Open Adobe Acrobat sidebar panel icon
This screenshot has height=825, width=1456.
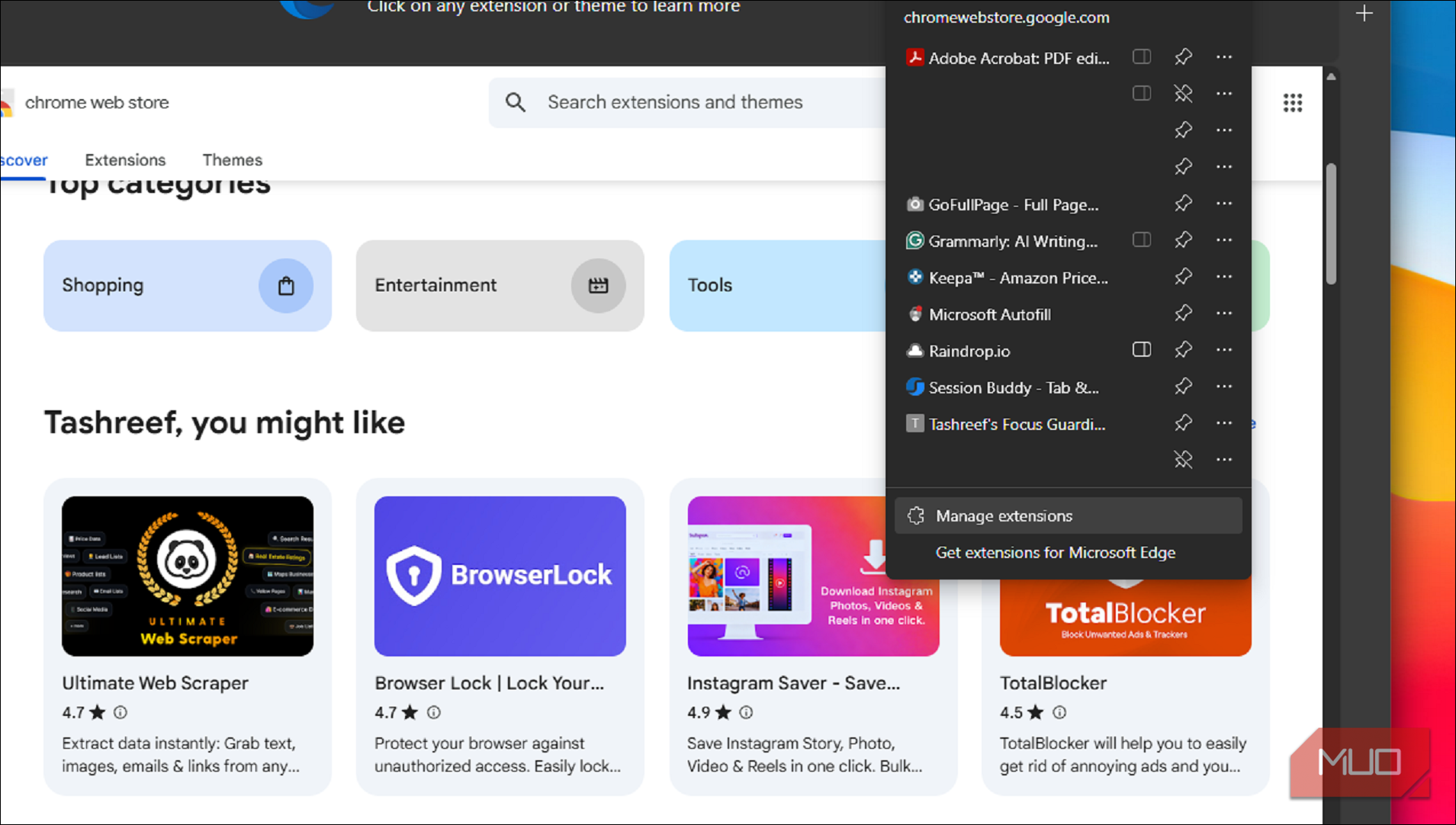[x=1142, y=57]
